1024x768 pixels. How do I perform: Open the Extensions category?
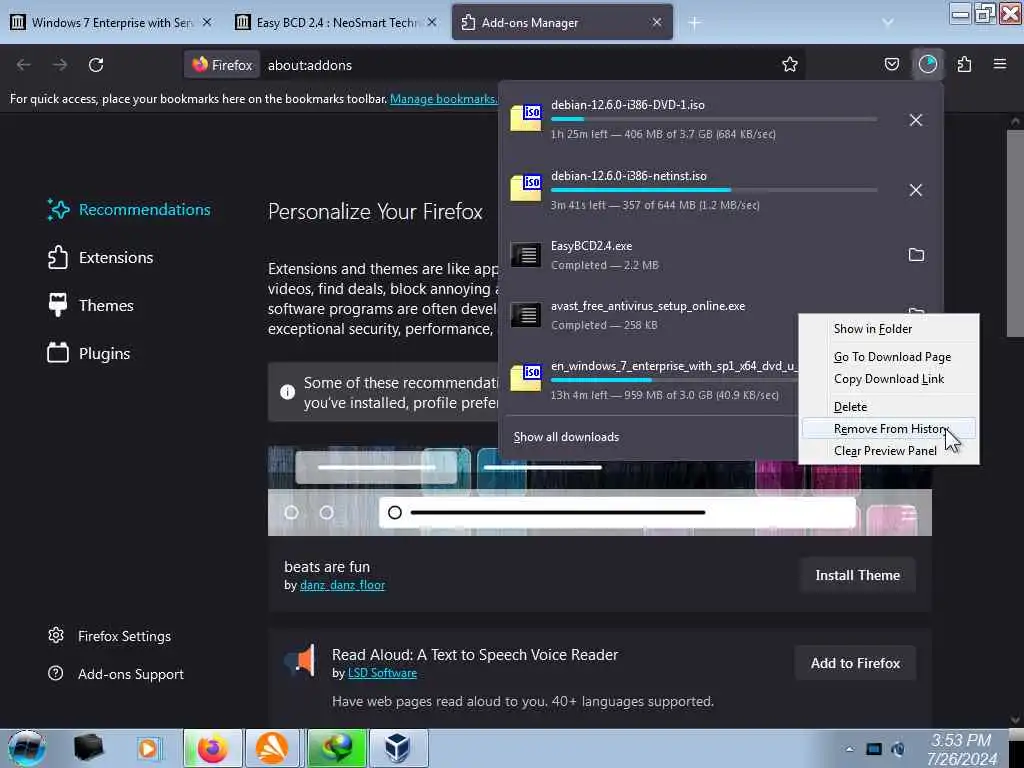pyautogui.click(x=101, y=257)
